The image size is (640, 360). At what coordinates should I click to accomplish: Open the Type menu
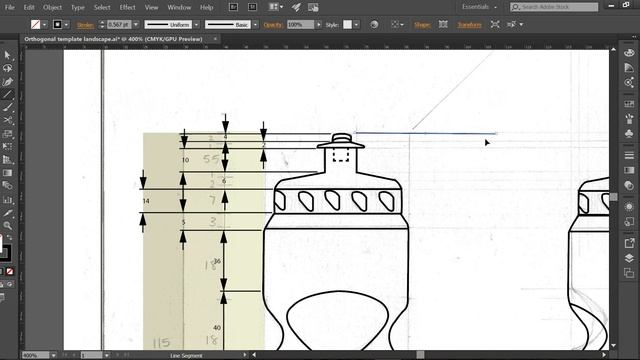pos(78,7)
